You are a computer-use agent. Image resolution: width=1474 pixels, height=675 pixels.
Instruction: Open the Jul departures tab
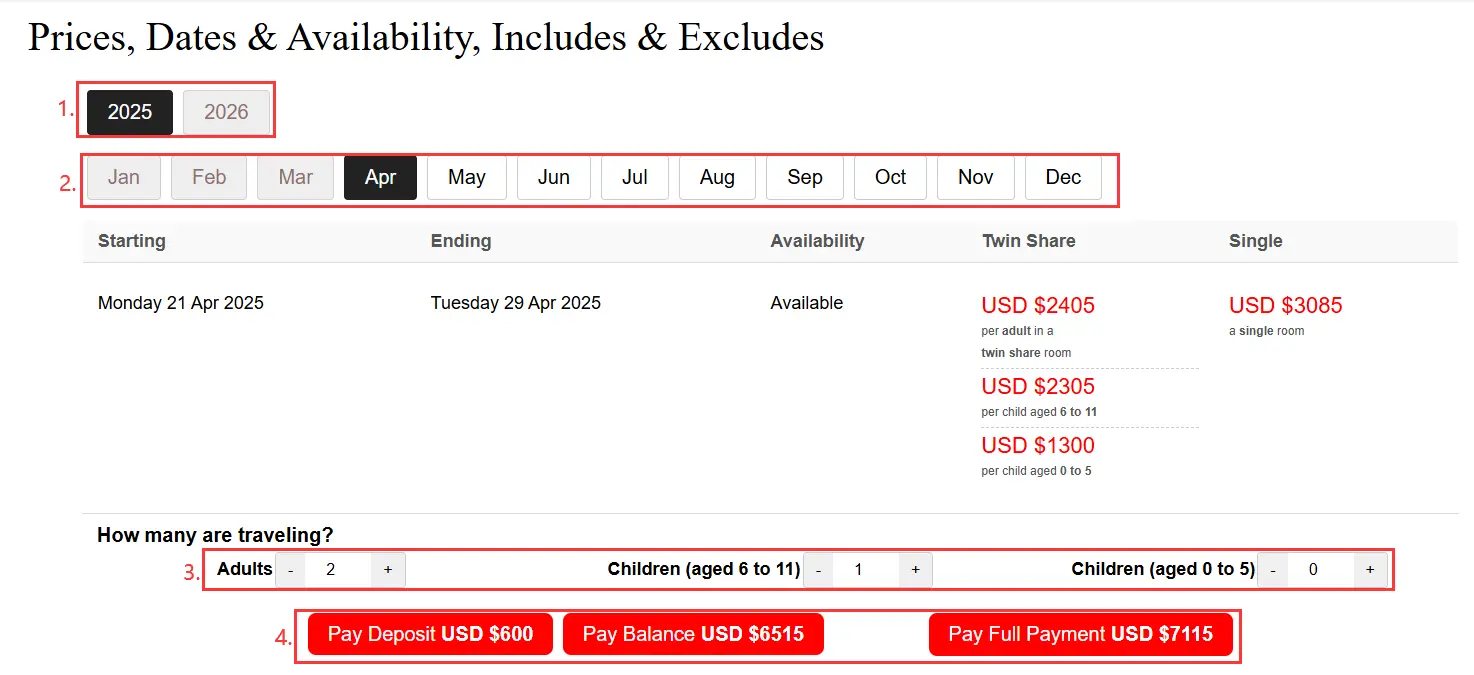[x=634, y=177]
